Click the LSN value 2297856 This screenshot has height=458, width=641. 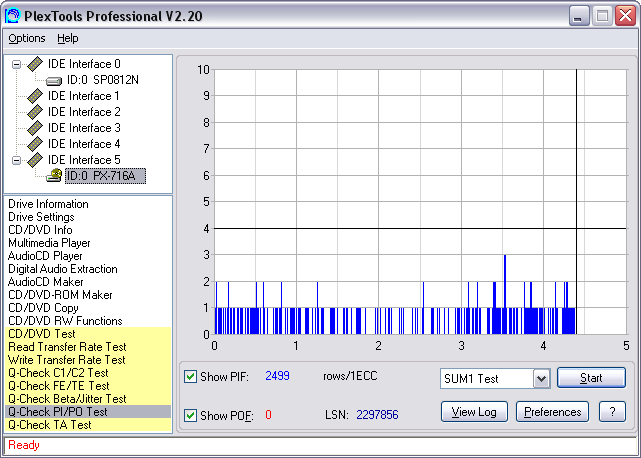(x=377, y=415)
